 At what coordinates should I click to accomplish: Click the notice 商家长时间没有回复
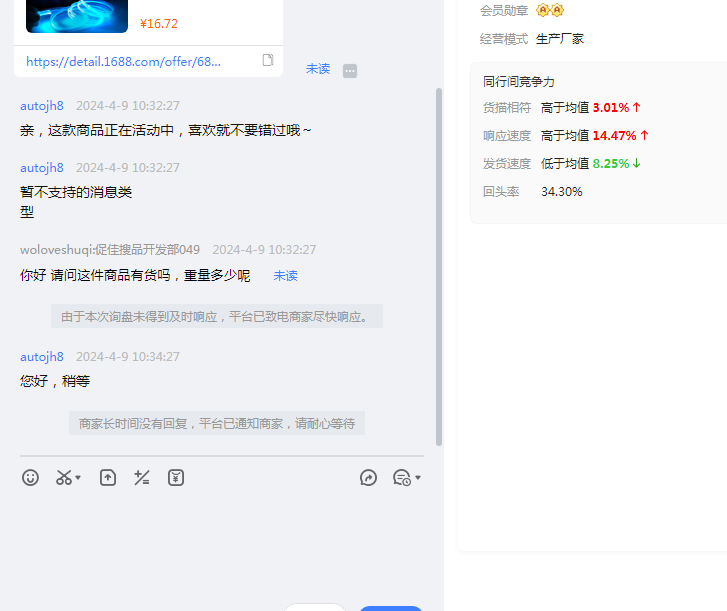pos(217,423)
